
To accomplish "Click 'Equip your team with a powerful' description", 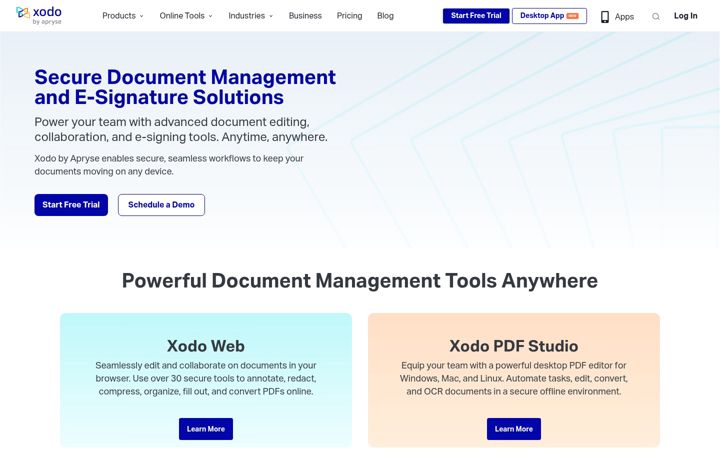I will [x=513, y=378].
